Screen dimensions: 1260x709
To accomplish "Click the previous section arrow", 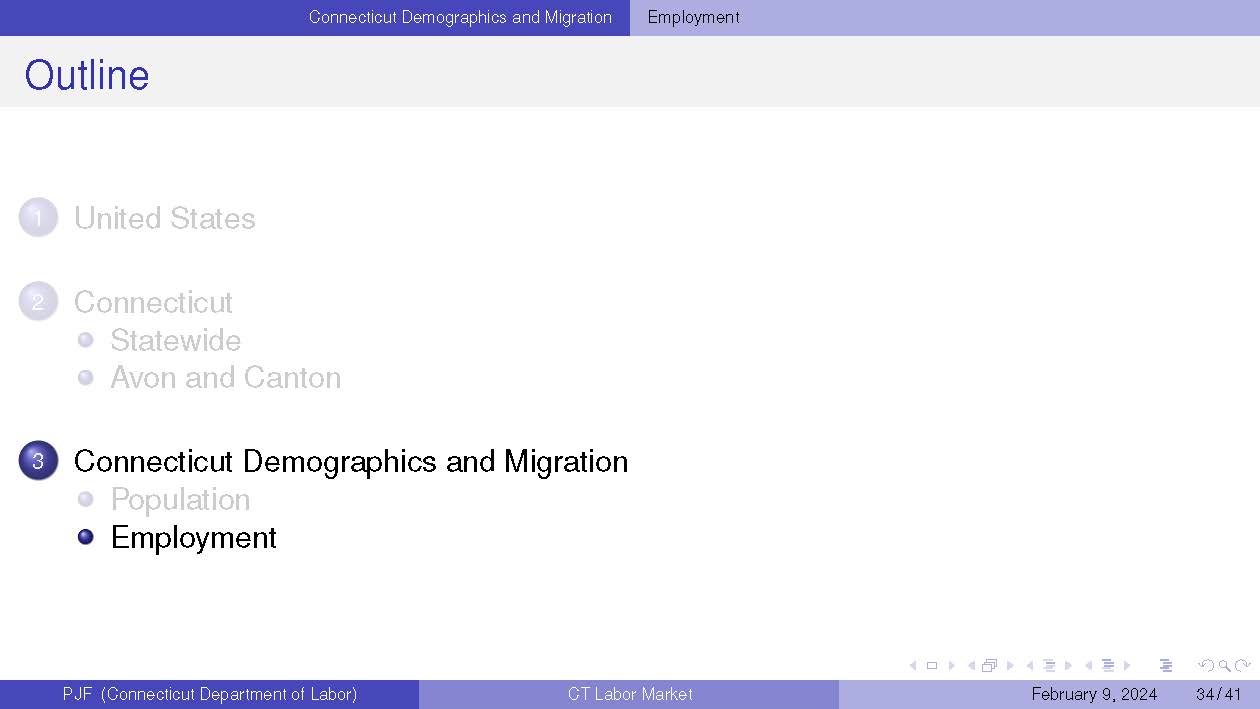I will coord(1088,666).
